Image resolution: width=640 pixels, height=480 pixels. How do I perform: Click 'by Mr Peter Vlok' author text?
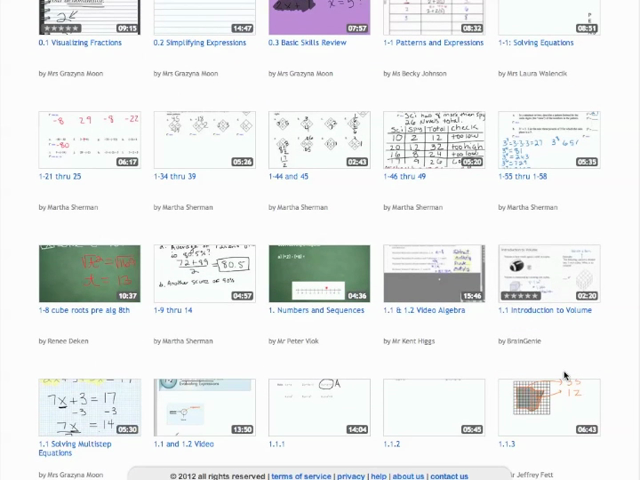293,341
